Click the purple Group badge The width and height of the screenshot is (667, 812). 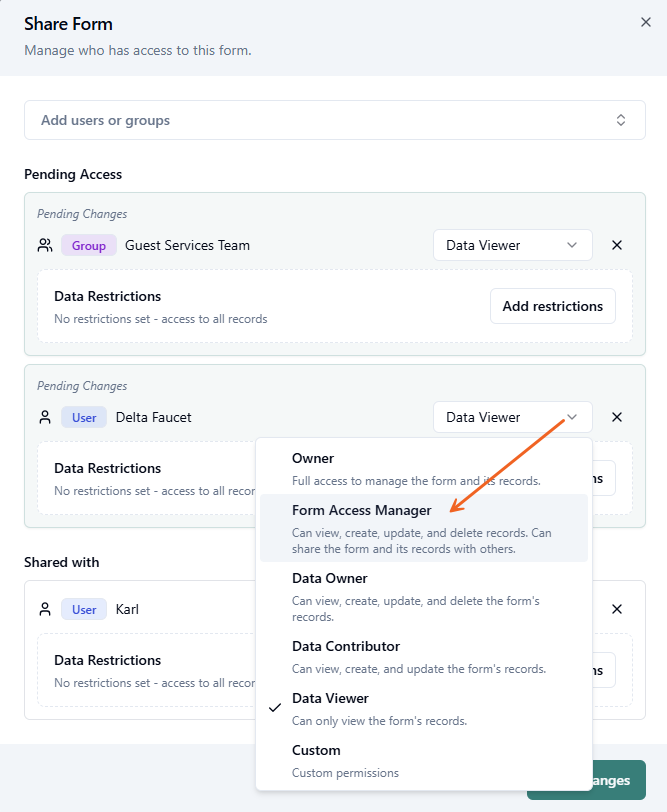point(88,245)
